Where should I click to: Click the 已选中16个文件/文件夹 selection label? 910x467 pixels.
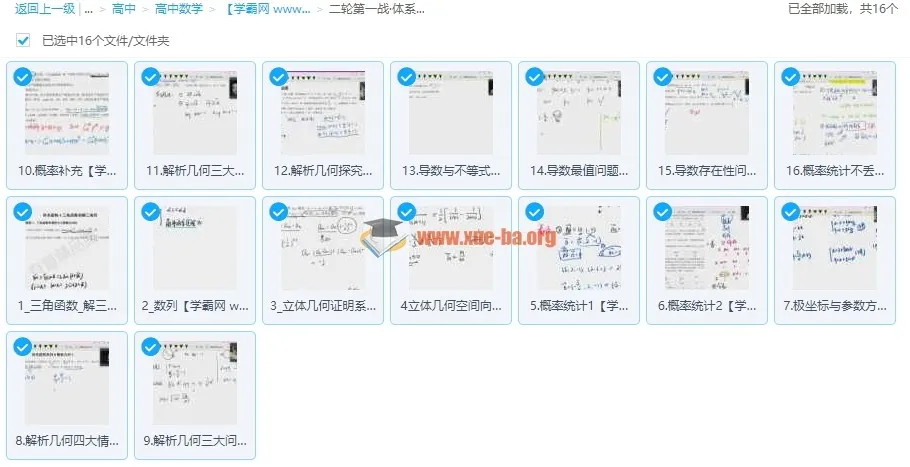pyautogui.click(x=106, y=41)
